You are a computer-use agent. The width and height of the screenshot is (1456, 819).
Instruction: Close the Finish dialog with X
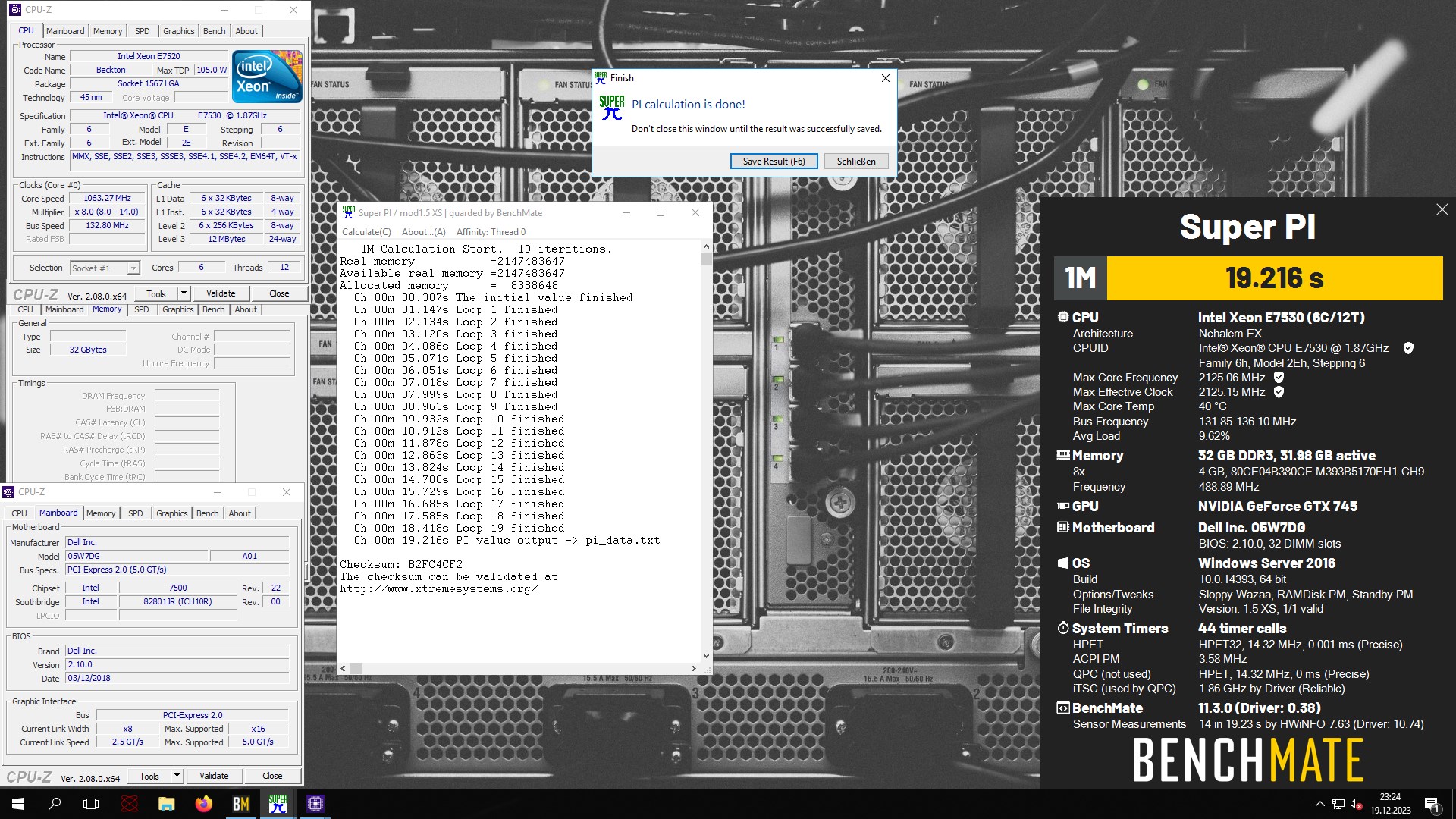tap(885, 78)
